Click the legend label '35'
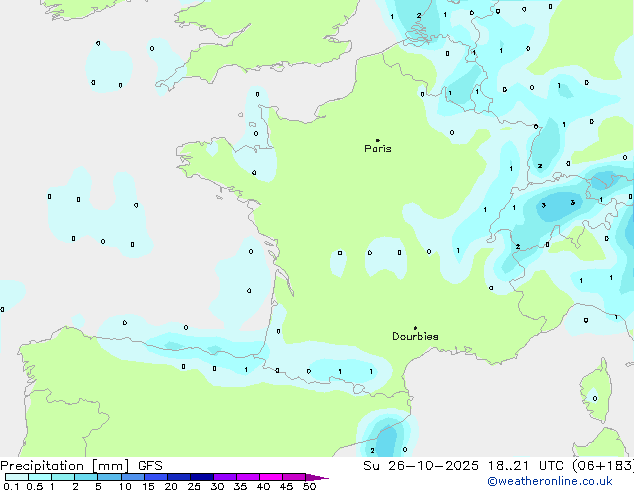Viewport: 634px width, 490px height. click(240, 486)
